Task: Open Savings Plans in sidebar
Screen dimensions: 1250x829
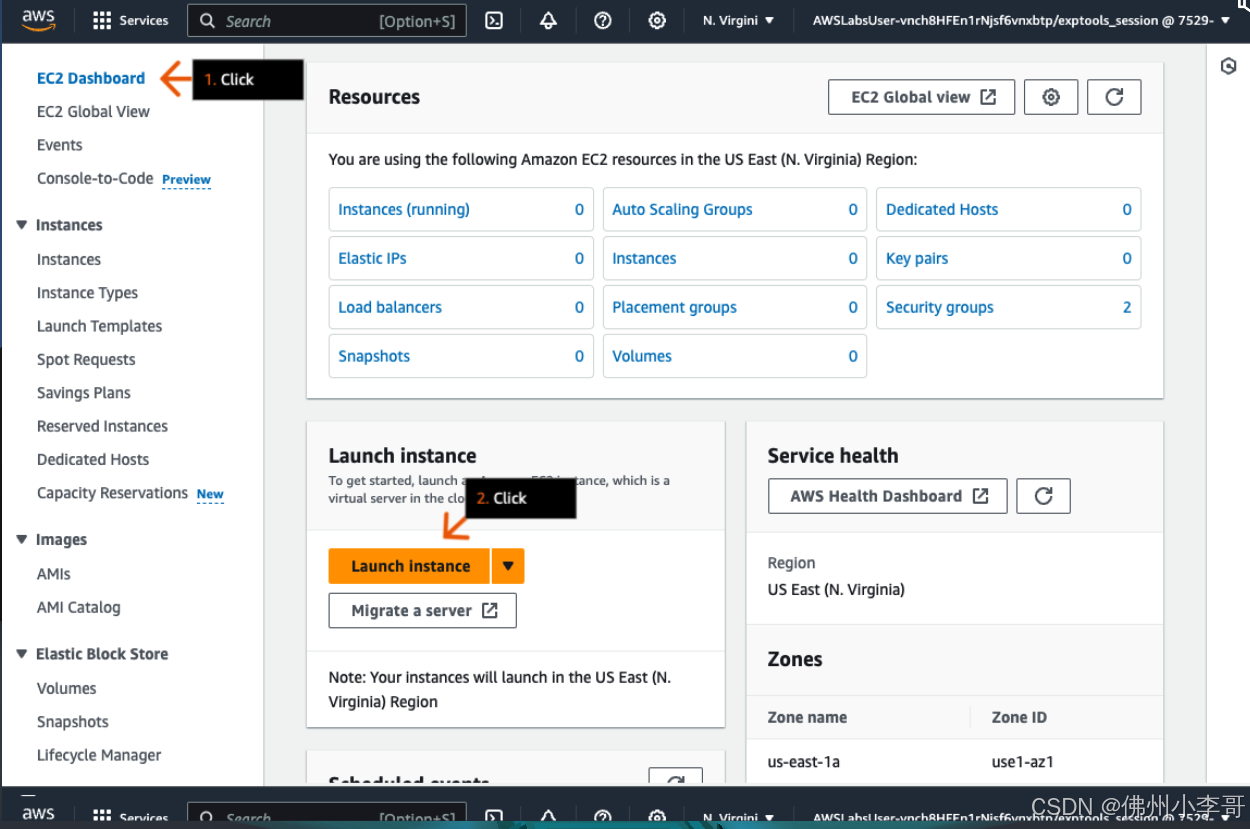Action: (84, 393)
